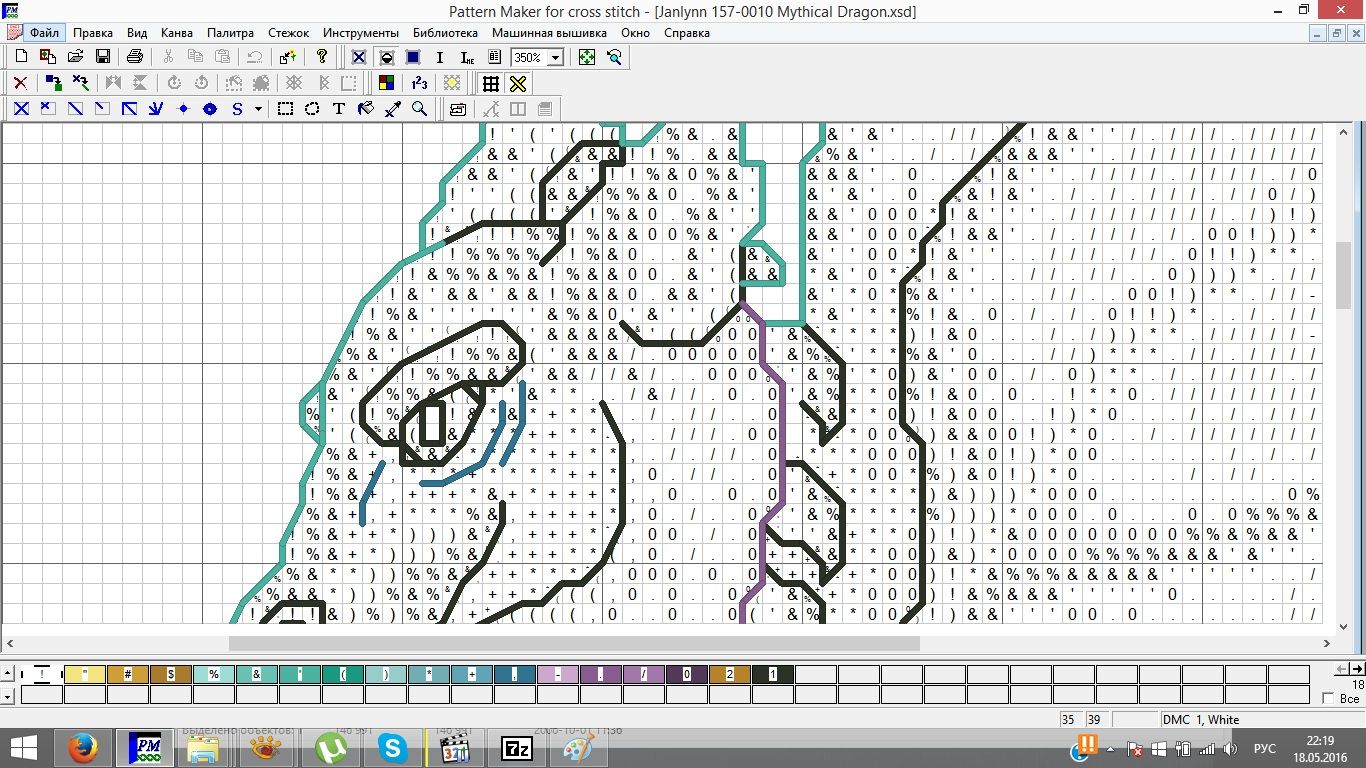
Task: Click the Save floppy disk icon
Action: pyautogui.click(x=102, y=57)
